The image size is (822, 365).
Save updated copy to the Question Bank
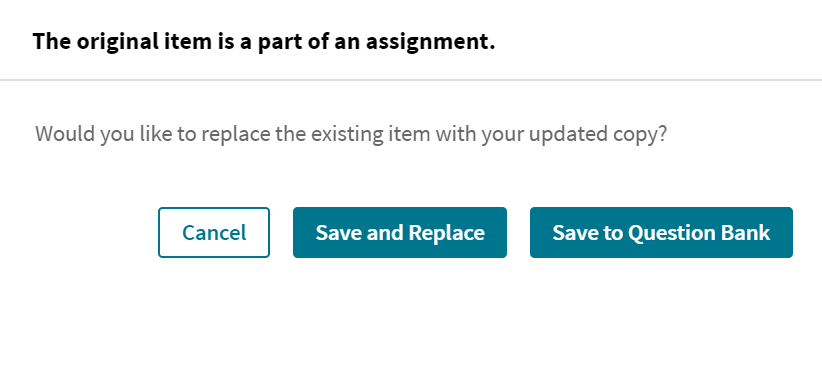coord(661,232)
